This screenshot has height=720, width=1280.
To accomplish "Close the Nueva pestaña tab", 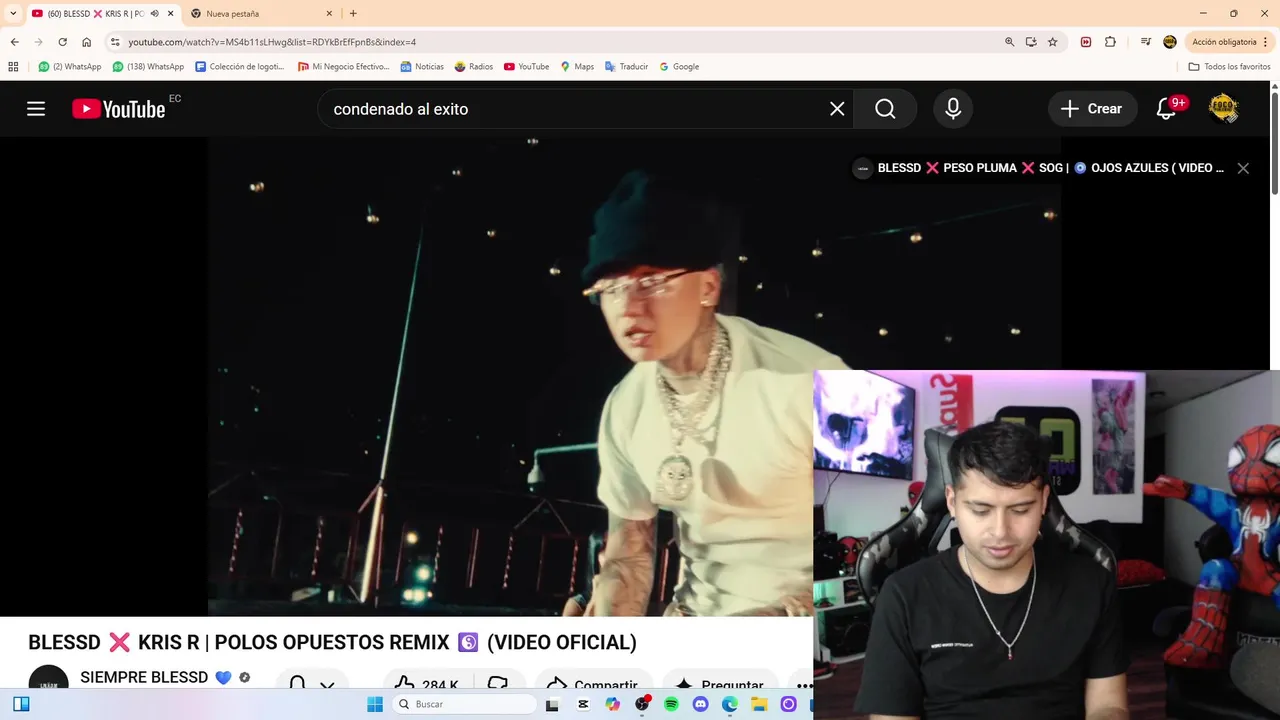I will (329, 14).
